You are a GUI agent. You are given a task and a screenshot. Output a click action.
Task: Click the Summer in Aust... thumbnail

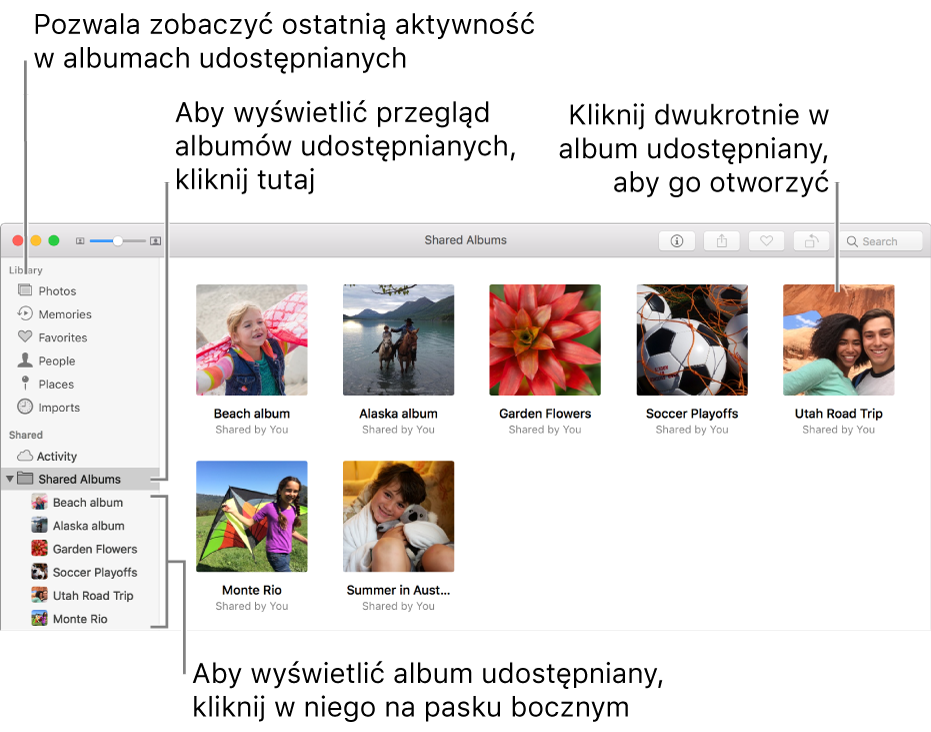pyautogui.click(x=398, y=516)
